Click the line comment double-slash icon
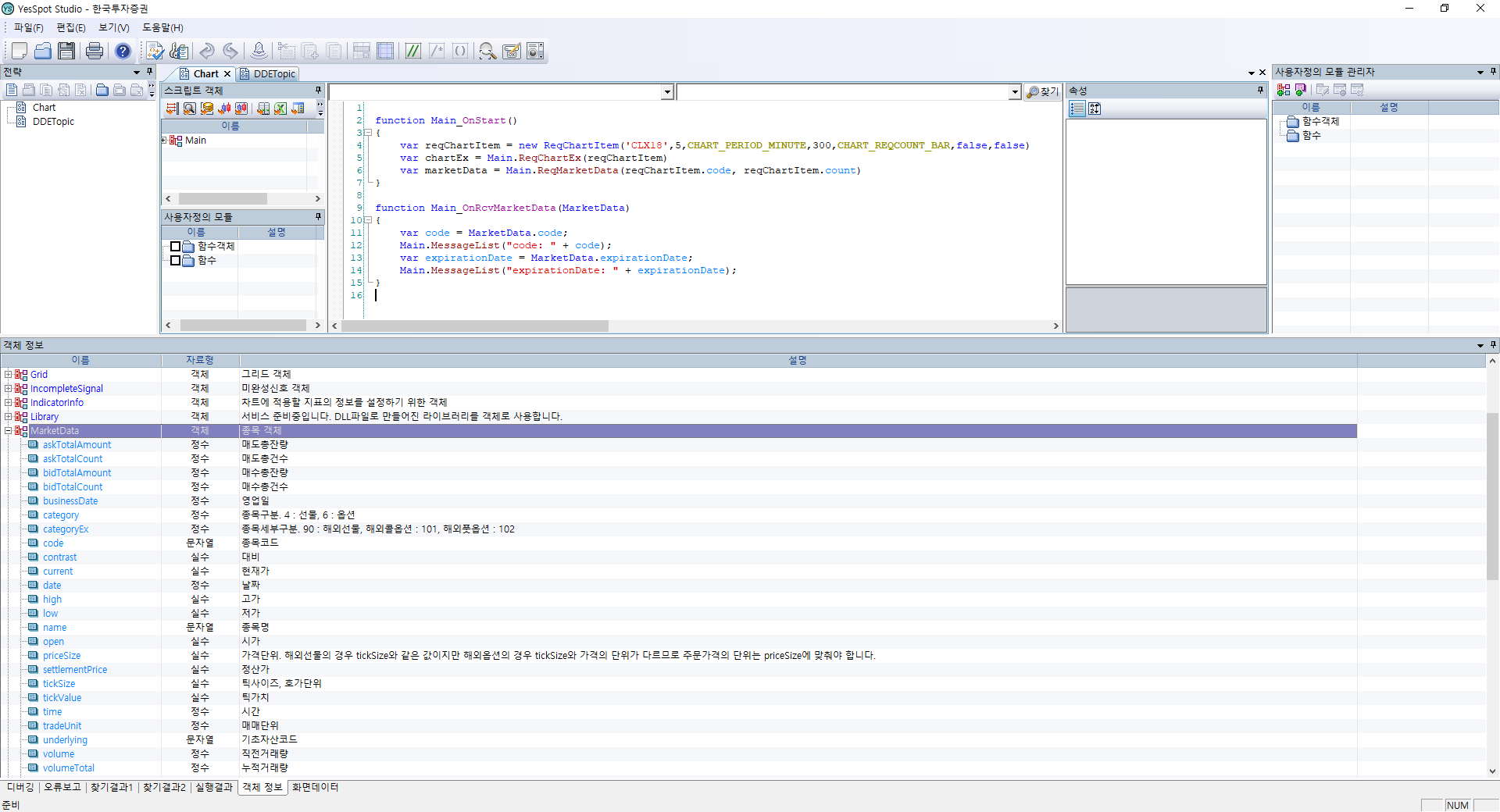The width and height of the screenshot is (1500, 812). tap(412, 51)
